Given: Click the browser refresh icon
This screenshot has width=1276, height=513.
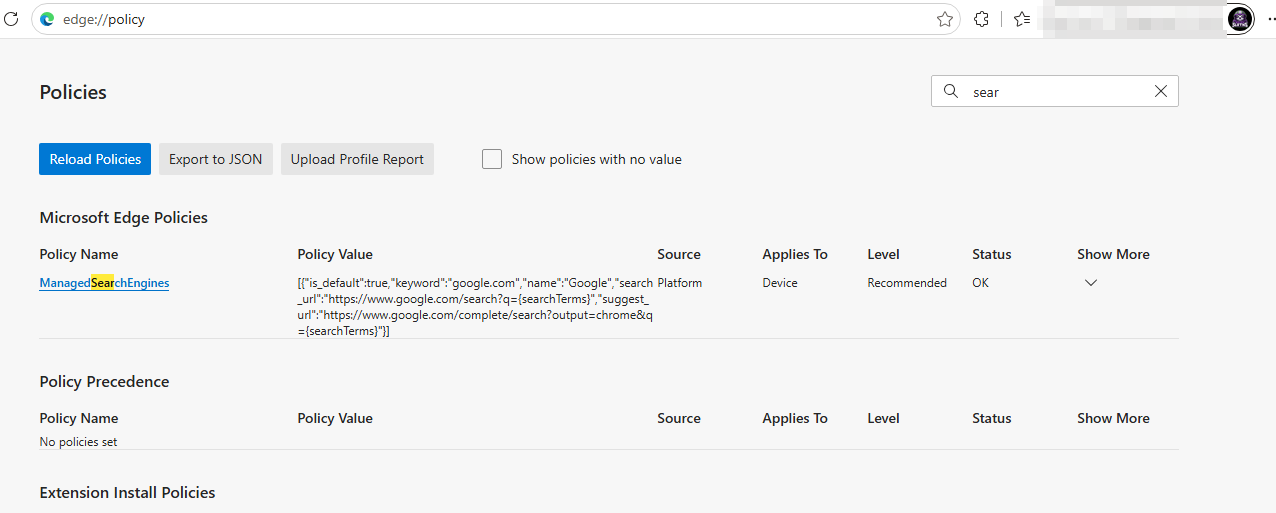Looking at the screenshot, I should 12,19.
